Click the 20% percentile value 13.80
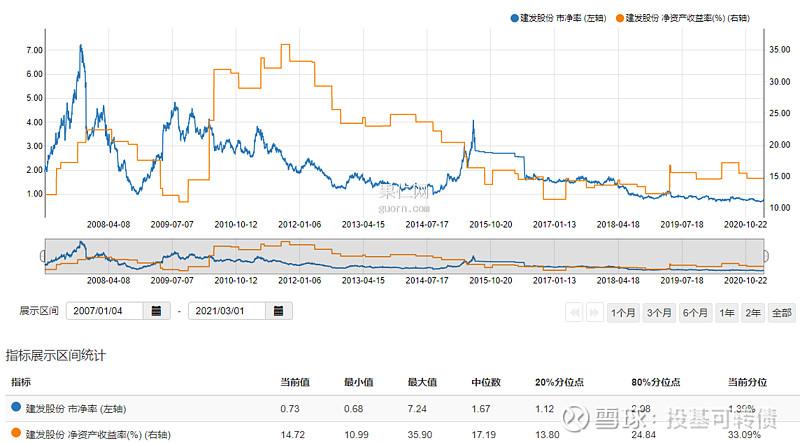This screenshot has width=800, height=443. click(547, 435)
